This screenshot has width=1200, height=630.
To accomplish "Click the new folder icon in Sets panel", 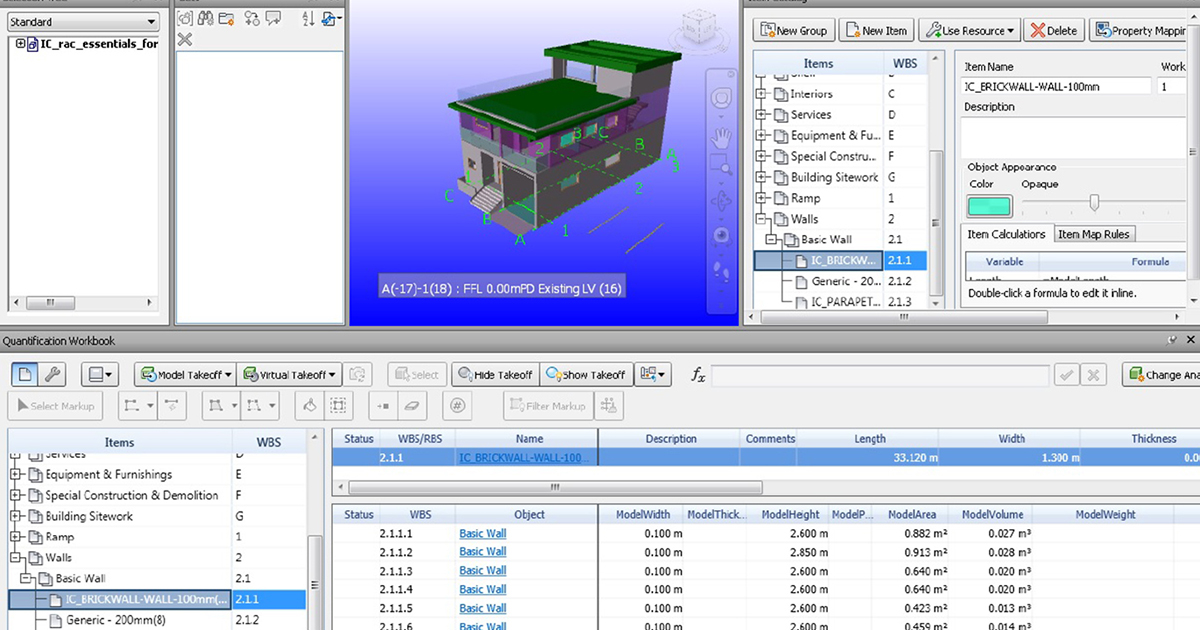I will (227, 18).
